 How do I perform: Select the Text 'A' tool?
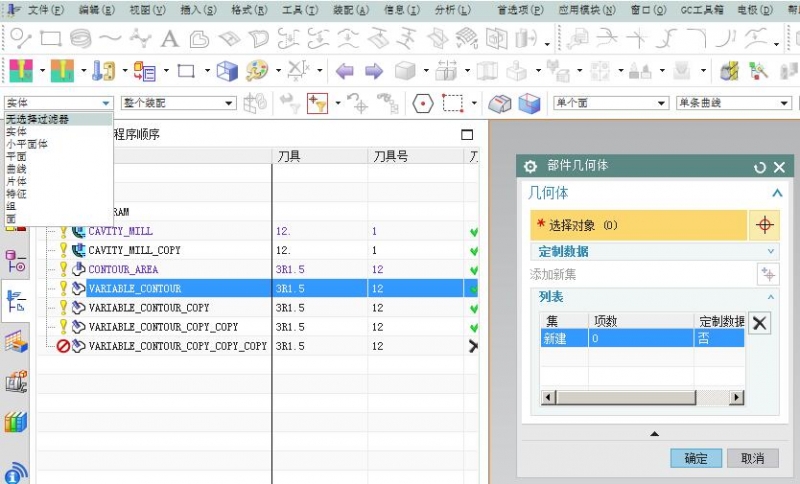[169, 39]
